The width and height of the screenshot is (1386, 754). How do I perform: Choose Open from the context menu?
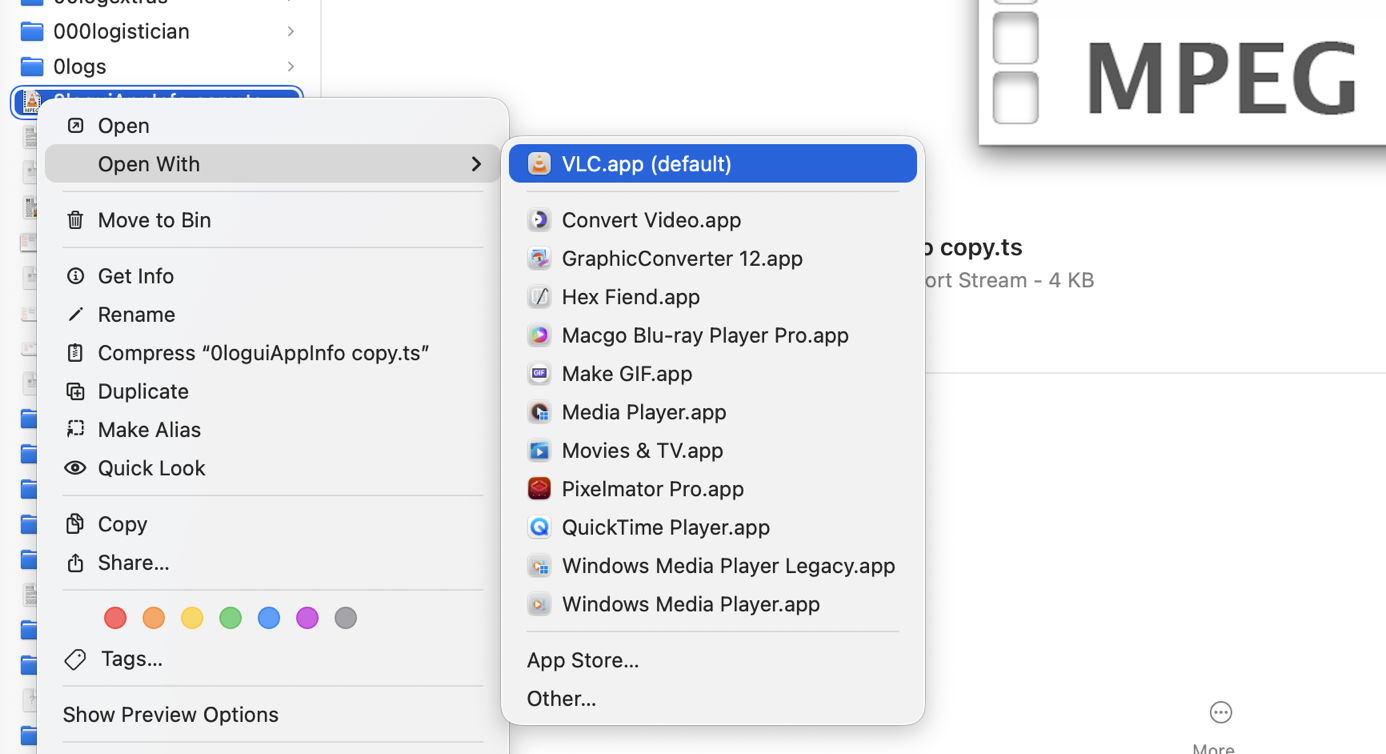click(x=273, y=126)
